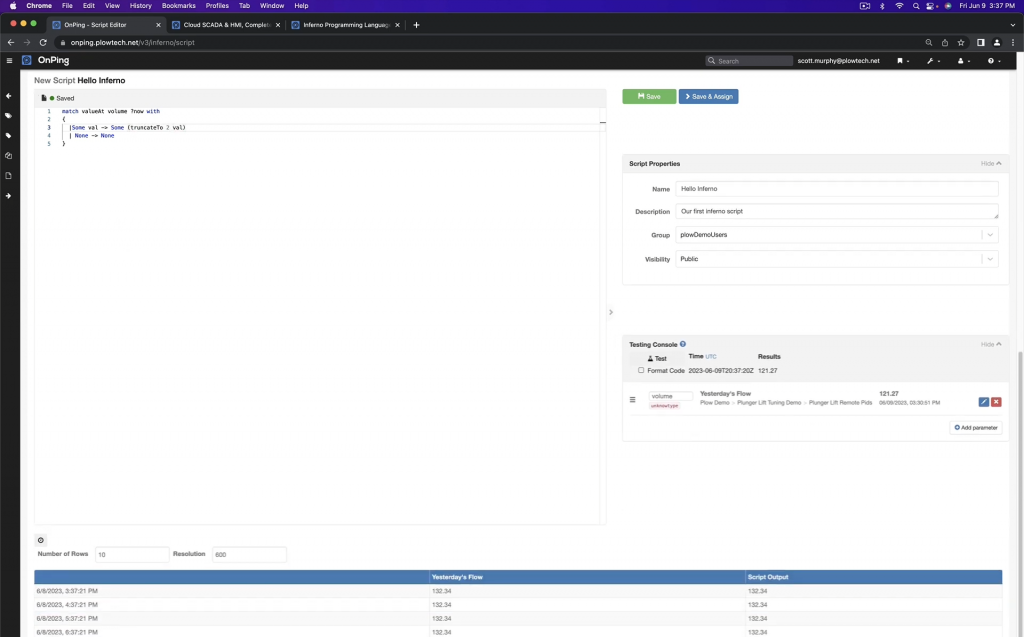
Task: Open the single-tag icon in the sidebar
Action: (8, 136)
